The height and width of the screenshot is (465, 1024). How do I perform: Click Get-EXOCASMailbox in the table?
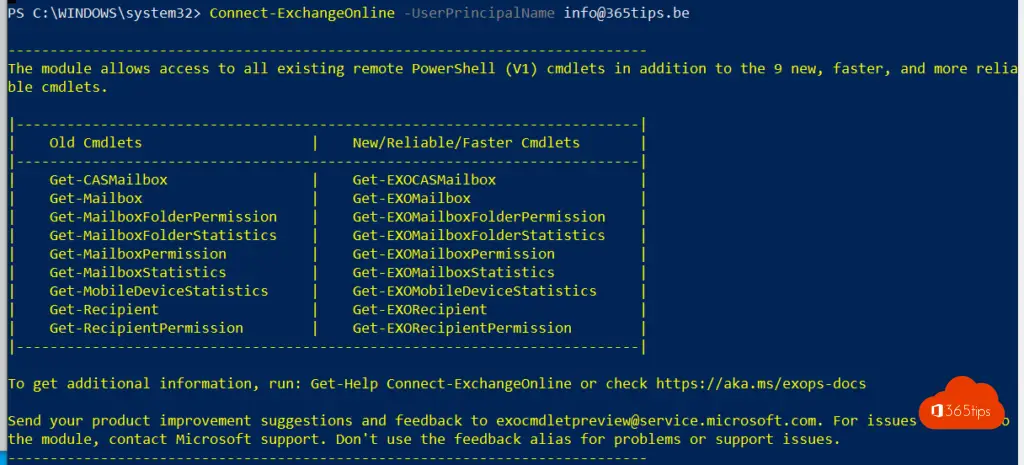(x=424, y=180)
